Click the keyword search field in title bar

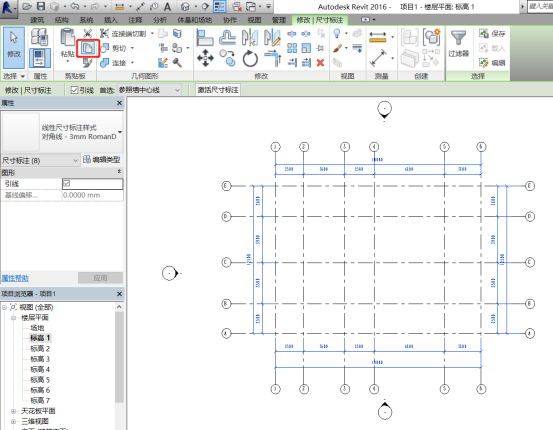pyautogui.click(x=540, y=6)
